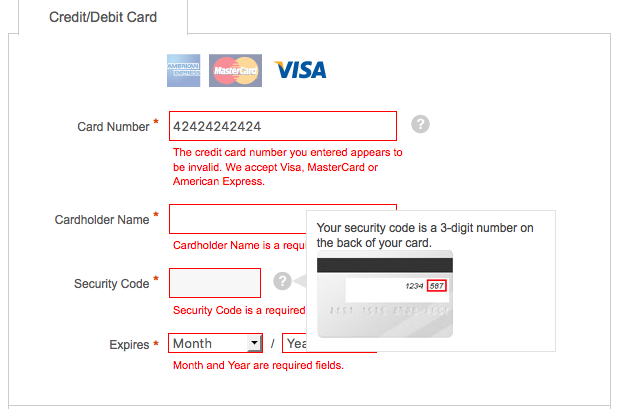Click the Security Code label
This screenshot has width=618, height=409.
[x=111, y=283]
